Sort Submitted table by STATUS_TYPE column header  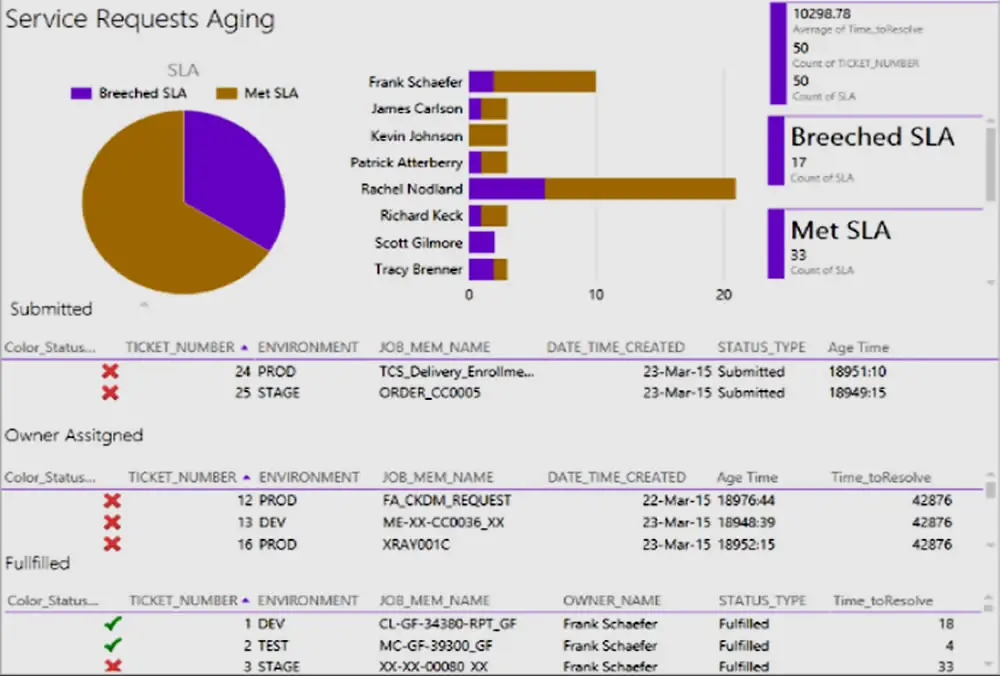(761, 347)
